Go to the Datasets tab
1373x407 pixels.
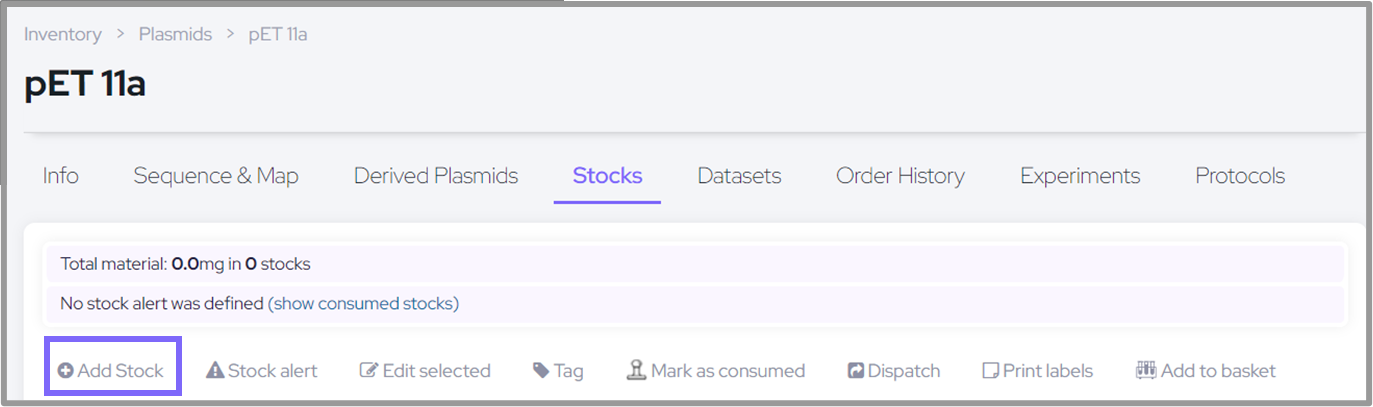coord(739,177)
